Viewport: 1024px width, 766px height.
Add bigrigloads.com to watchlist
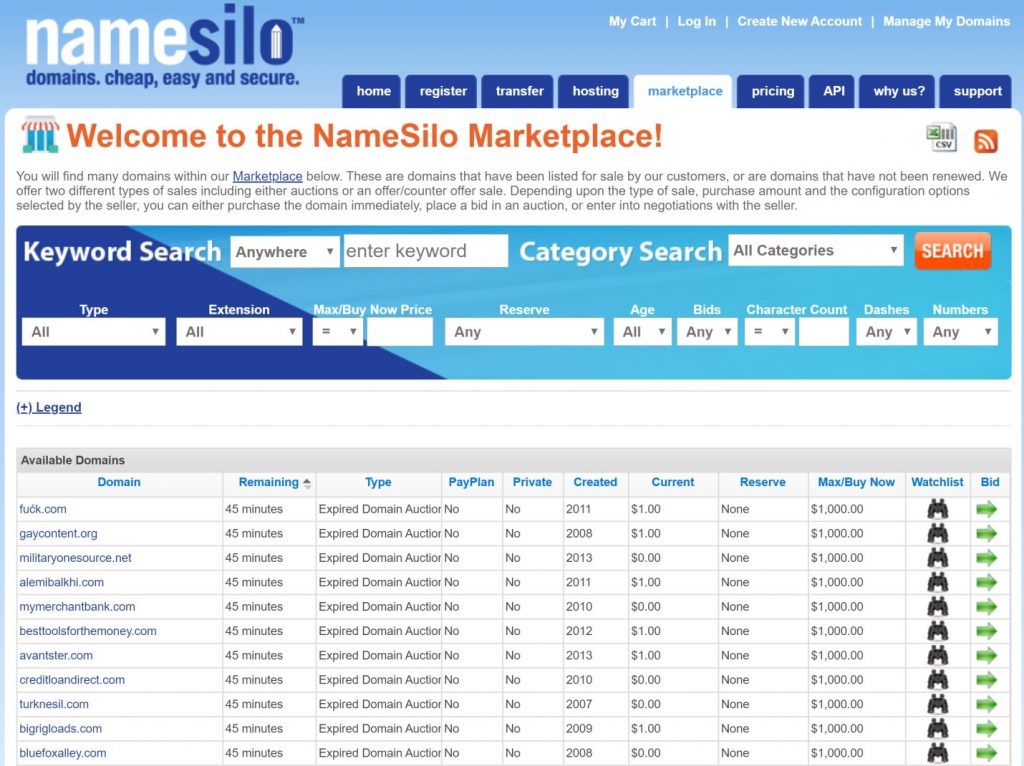click(938, 728)
